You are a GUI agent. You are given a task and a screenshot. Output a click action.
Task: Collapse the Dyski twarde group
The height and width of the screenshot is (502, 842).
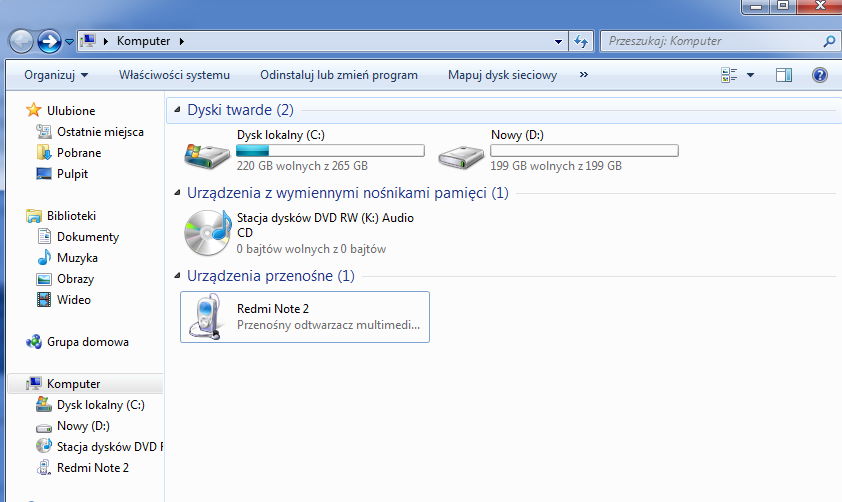(177, 109)
